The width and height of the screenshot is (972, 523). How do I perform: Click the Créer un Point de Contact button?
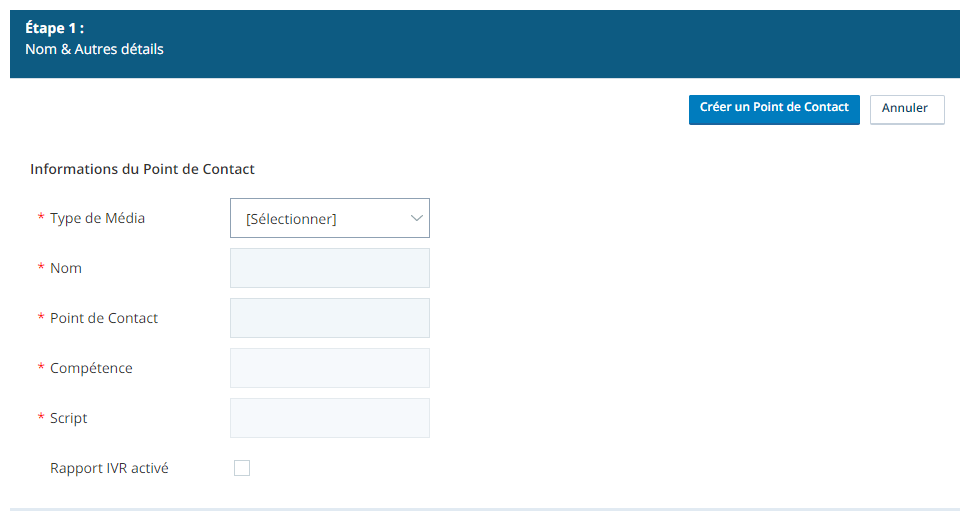[x=774, y=110]
